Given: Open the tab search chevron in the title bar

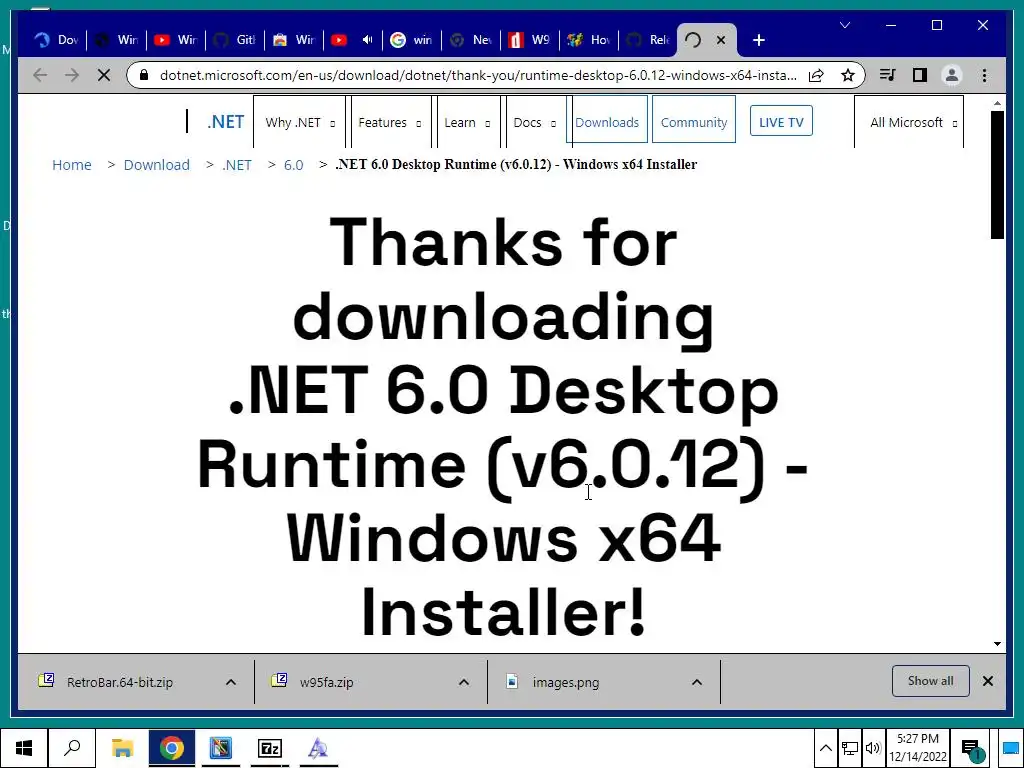Looking at the screenshot, I should click(845, 25).
